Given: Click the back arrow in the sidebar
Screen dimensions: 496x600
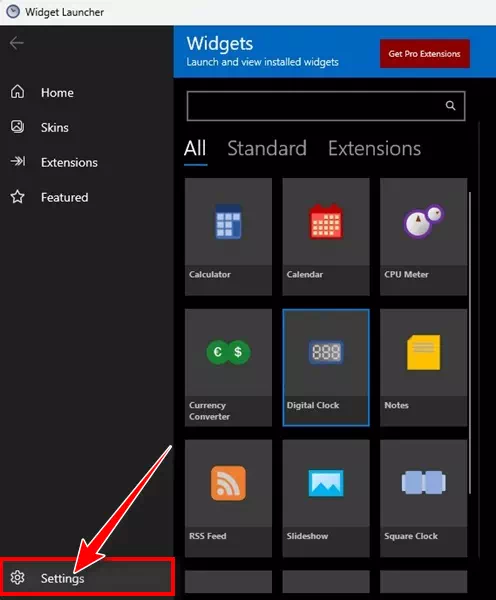Looking at the screenshot, I should coord(16,43).
